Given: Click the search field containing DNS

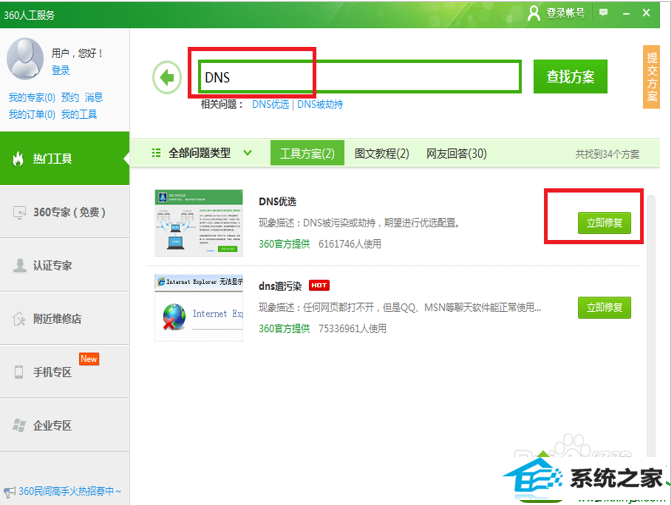Looking at the screenshot, I should coord(359,77).
